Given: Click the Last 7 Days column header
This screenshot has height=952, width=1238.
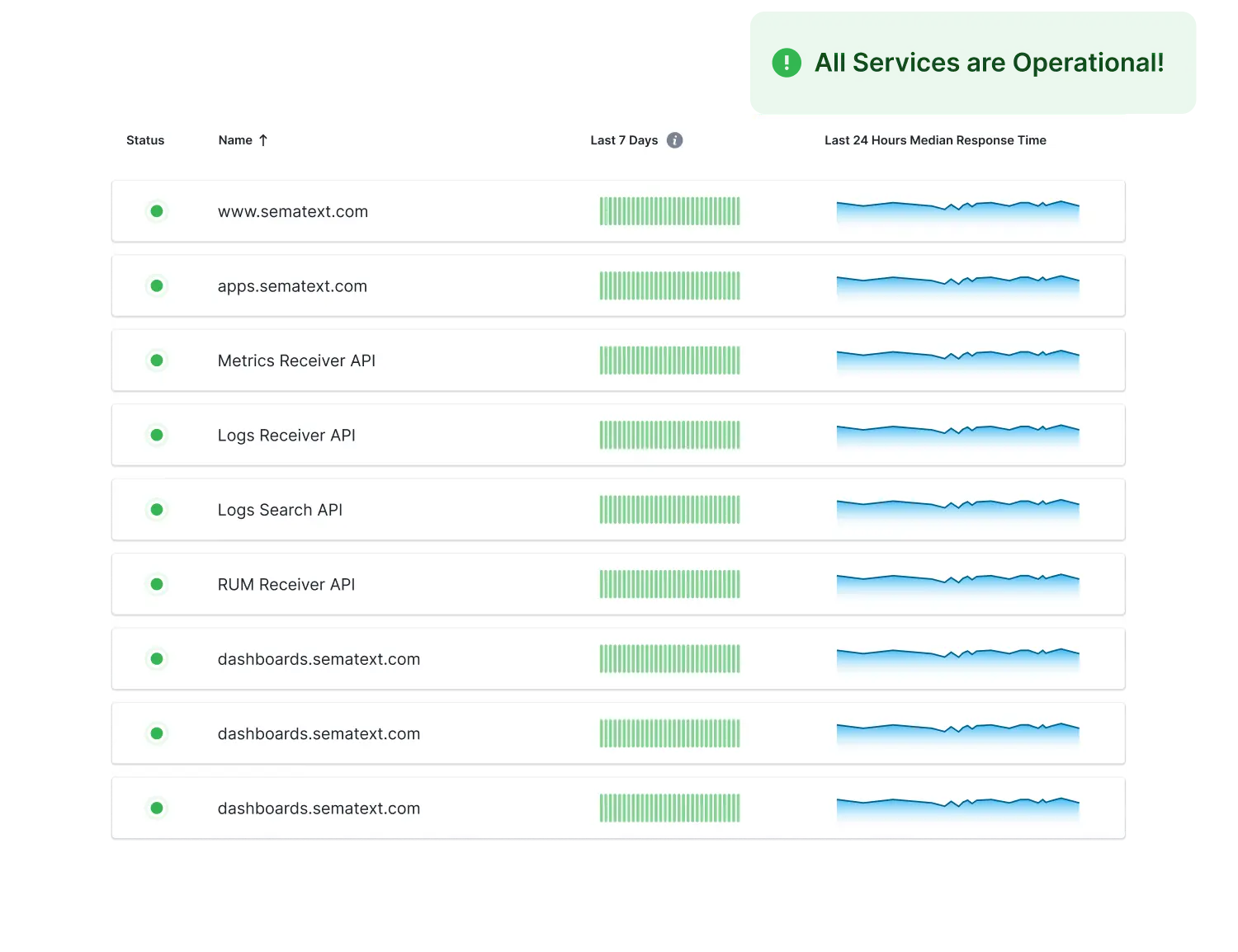Looking at the screenshot, I should click(x=624, y=140).
